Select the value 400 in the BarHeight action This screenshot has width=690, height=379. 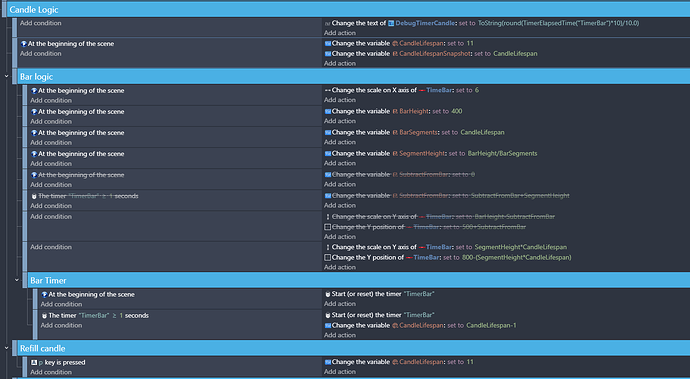(457, 111)
